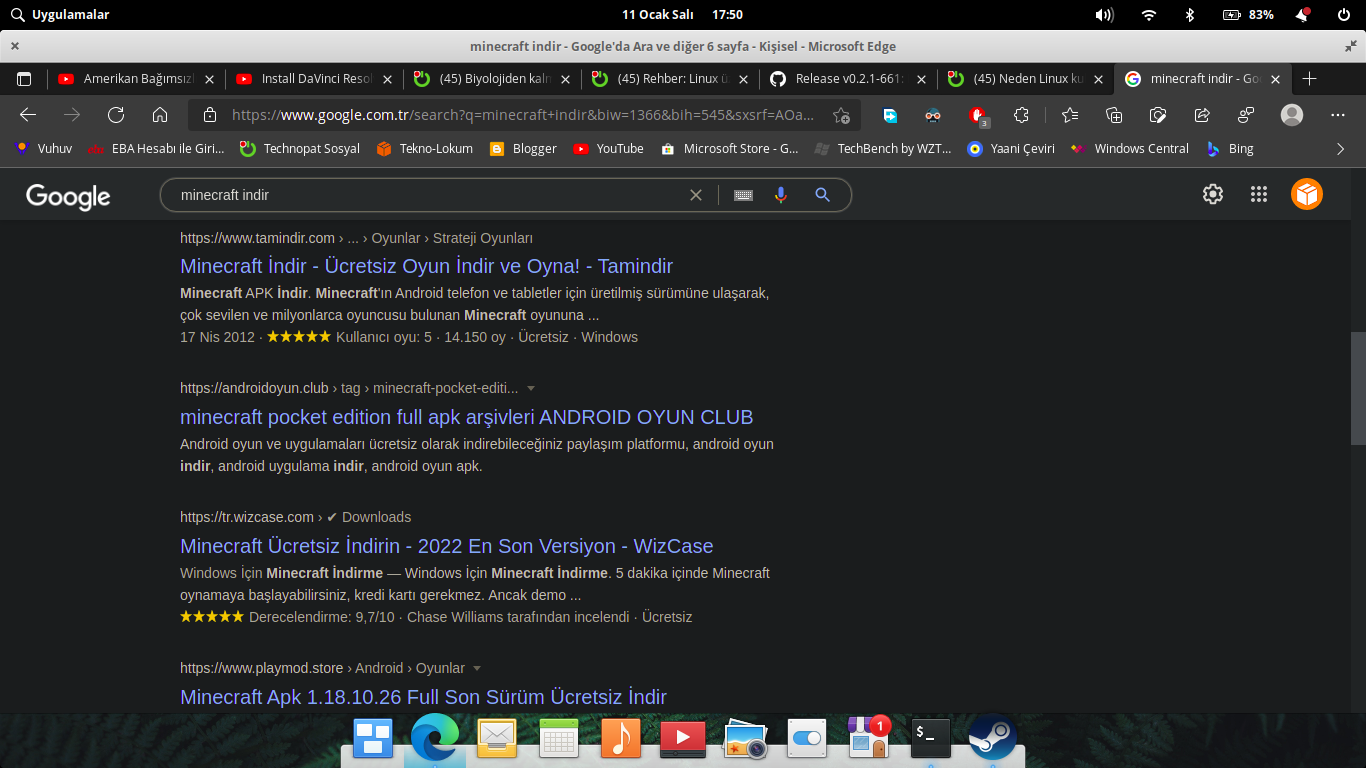
Task: Open the Calendar app in dock
Action: click(559, 738)
